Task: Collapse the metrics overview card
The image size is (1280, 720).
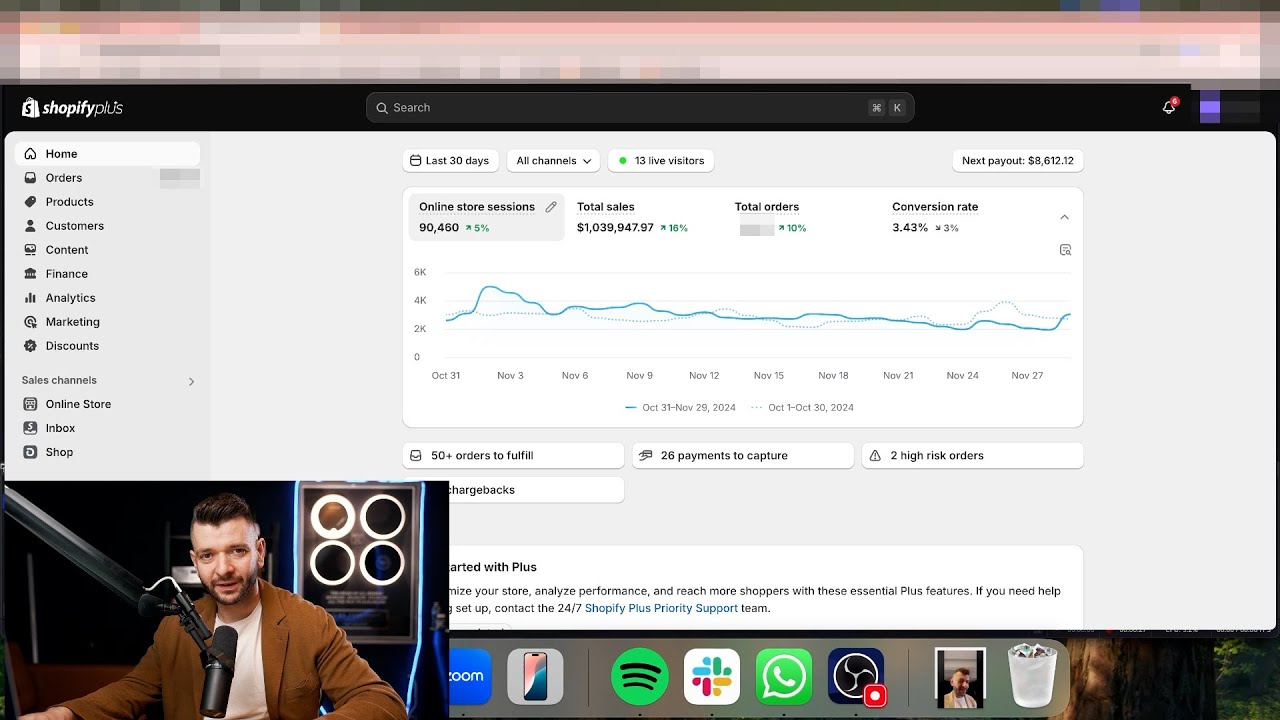Action: coord(1064,217)
